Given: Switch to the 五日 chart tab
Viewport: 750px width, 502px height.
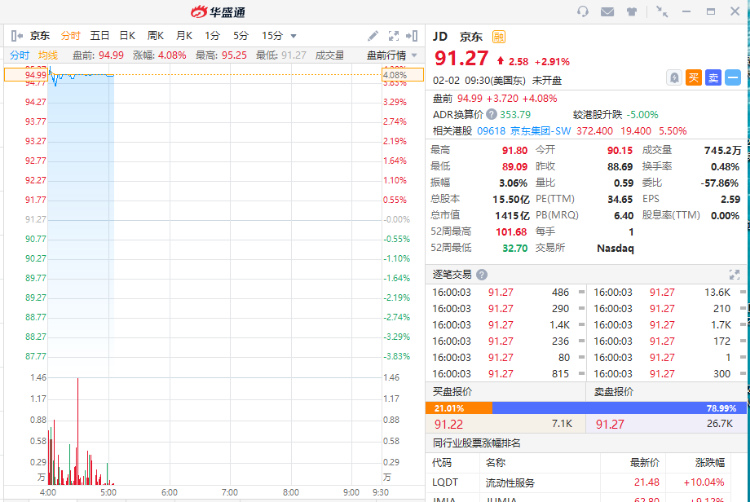Looking at the screenshot, I should (x=100, y=35).
